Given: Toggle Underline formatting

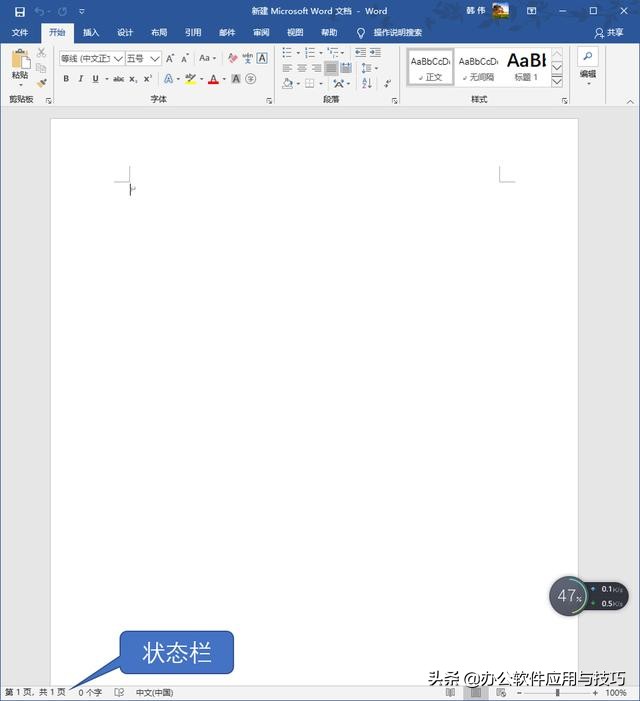Looking at the screenshot, I should click(x=95, y=79).
